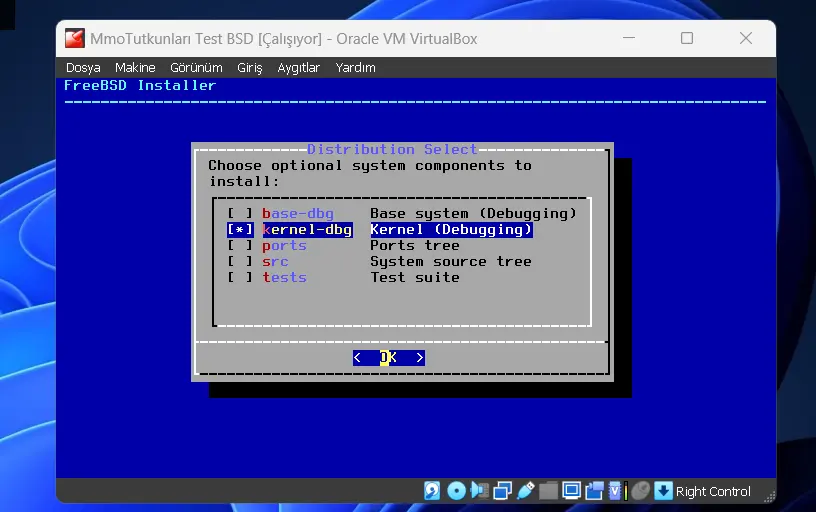Toggle the tests checkbox
Screen dimensions: 816x512
(x=240, y=277)
